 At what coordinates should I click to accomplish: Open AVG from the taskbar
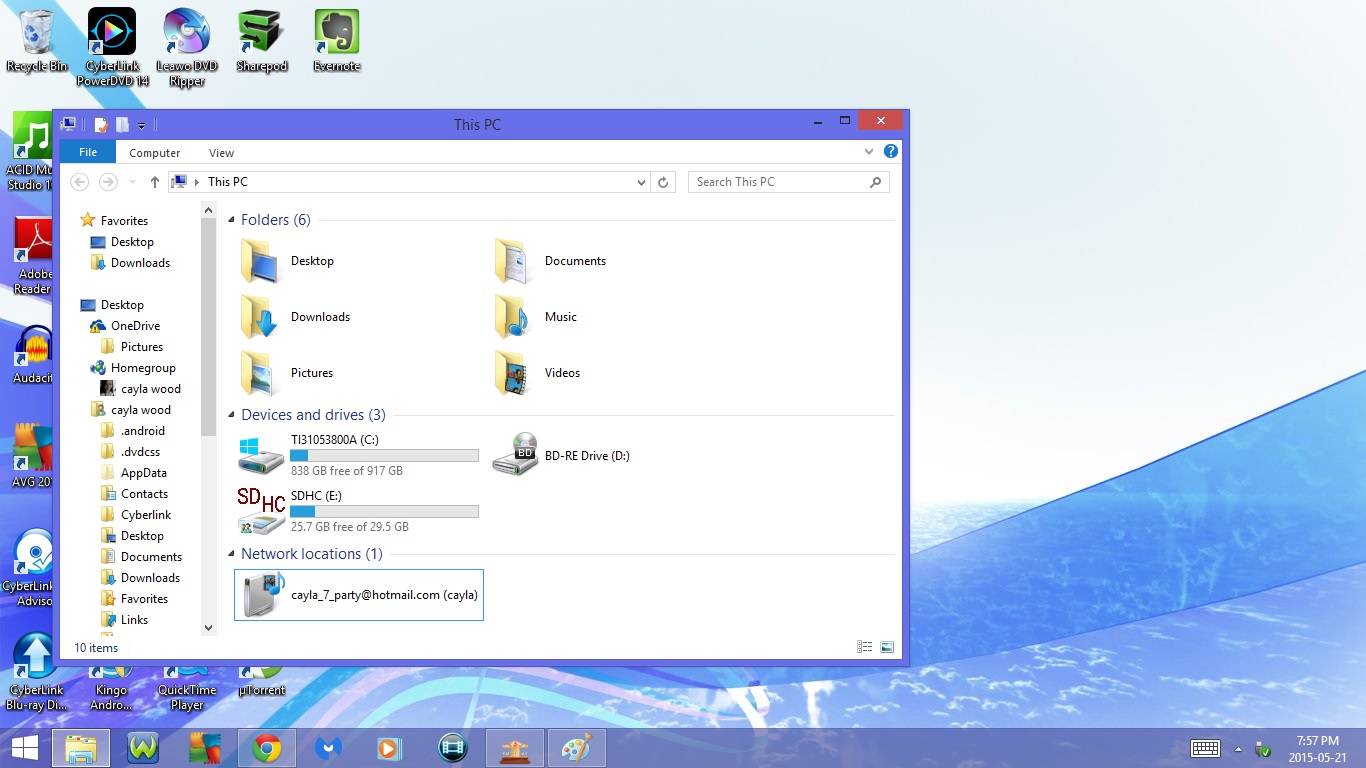[204, 748]
